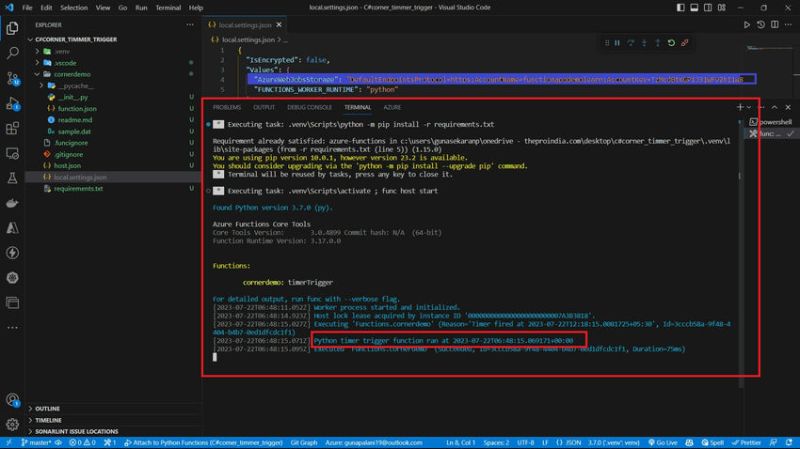Screen dimensions: 800x449
Task: Open the Selection menu
Action: point(74,8)
